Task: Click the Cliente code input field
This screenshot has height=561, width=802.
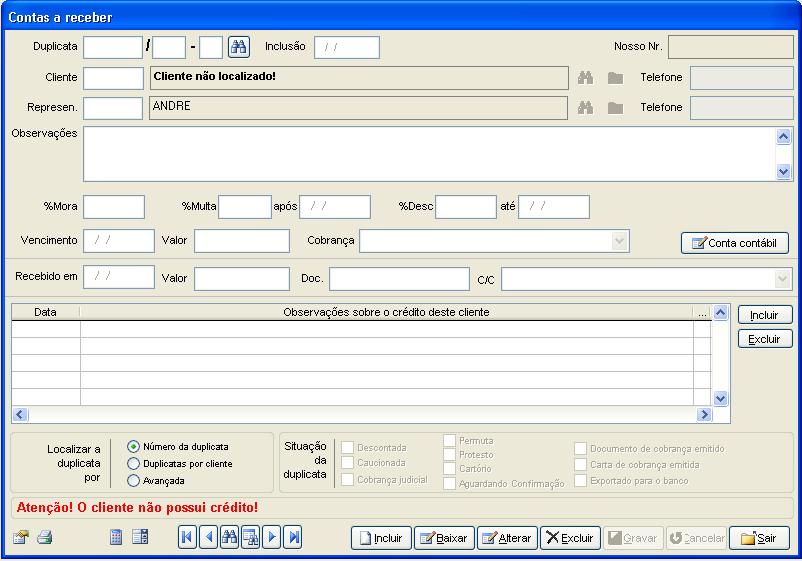Action: [x=113, y=78]
